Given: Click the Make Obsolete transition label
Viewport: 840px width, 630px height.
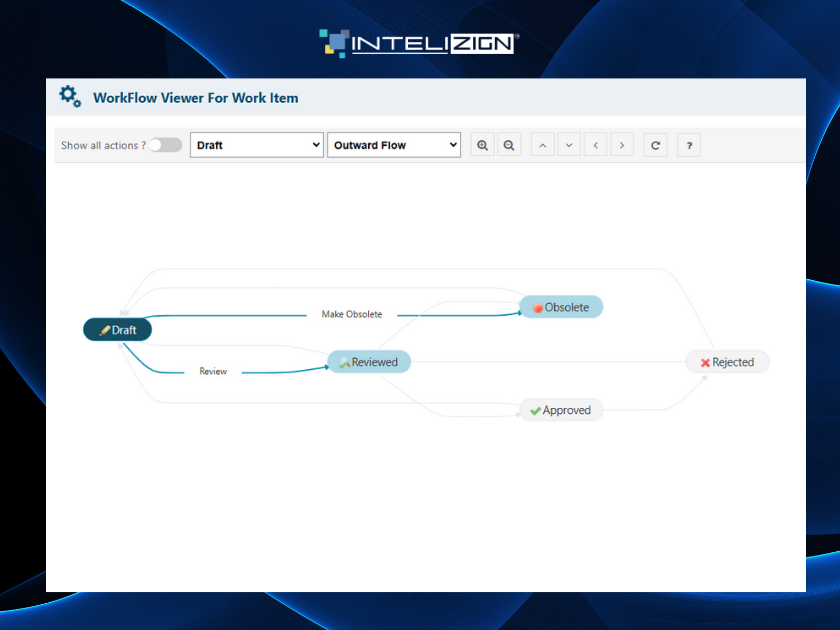Looking at the screenshot, I should 351,314.
